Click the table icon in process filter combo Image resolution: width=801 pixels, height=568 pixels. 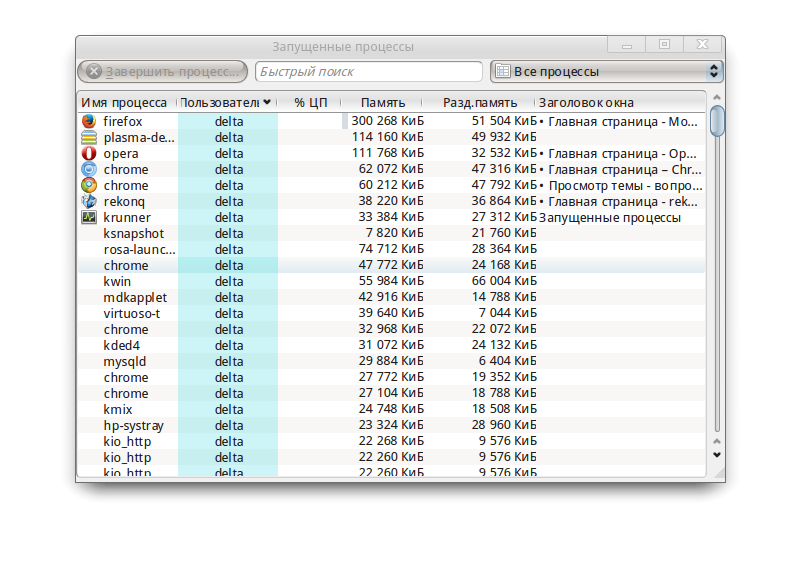point(503,71)
